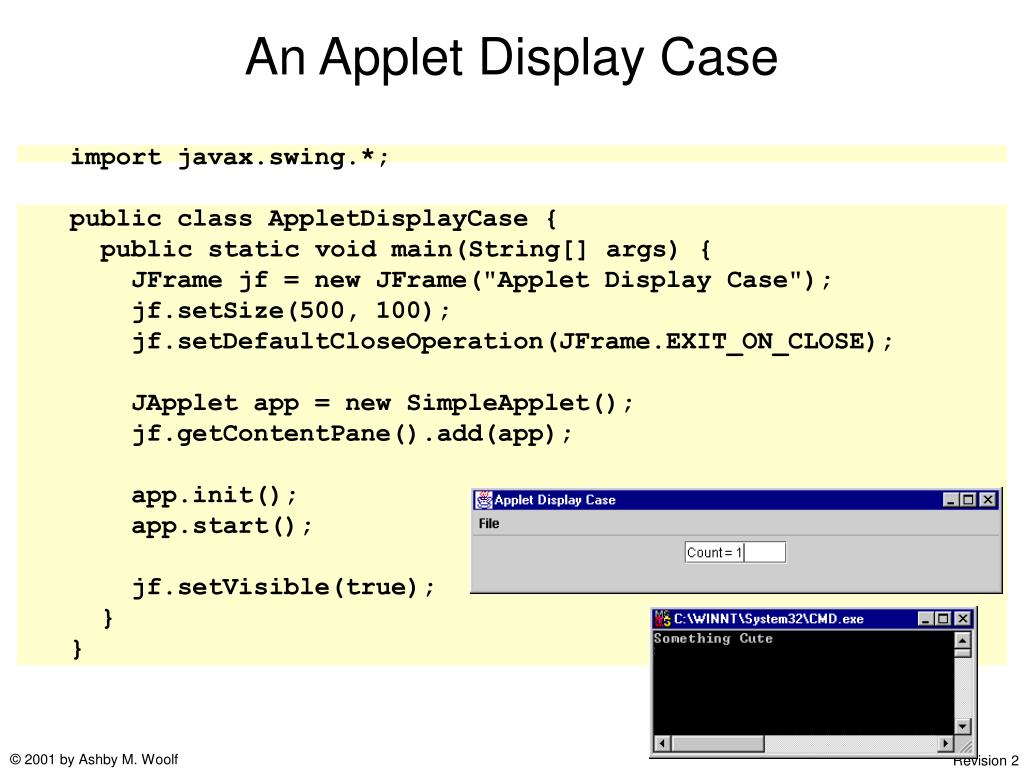The height and width of the screenshot is (768, 1024).
Task: Click the Java icon in Applet Display Case title bar
Action: (483, 500)
